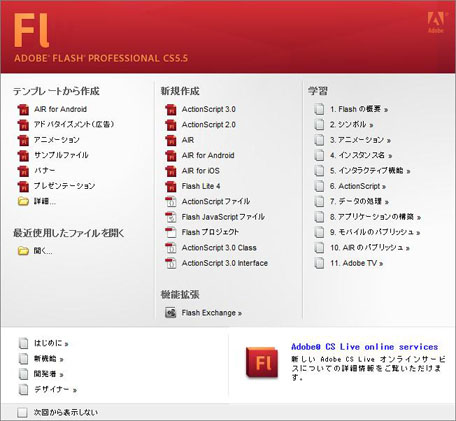This screenshot has height=421, width=456.
Task: Open the 新機能 link
Action: point(49,359)
